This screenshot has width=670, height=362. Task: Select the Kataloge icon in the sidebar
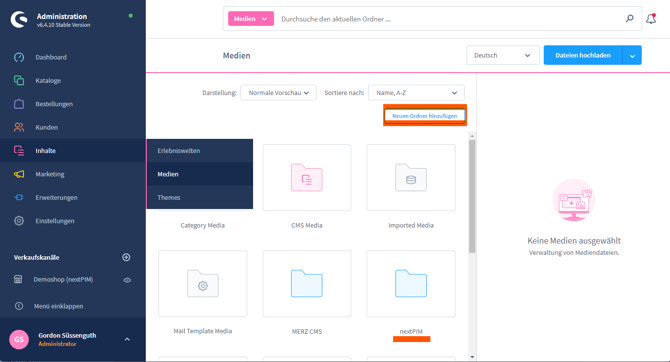coord(19,80)
